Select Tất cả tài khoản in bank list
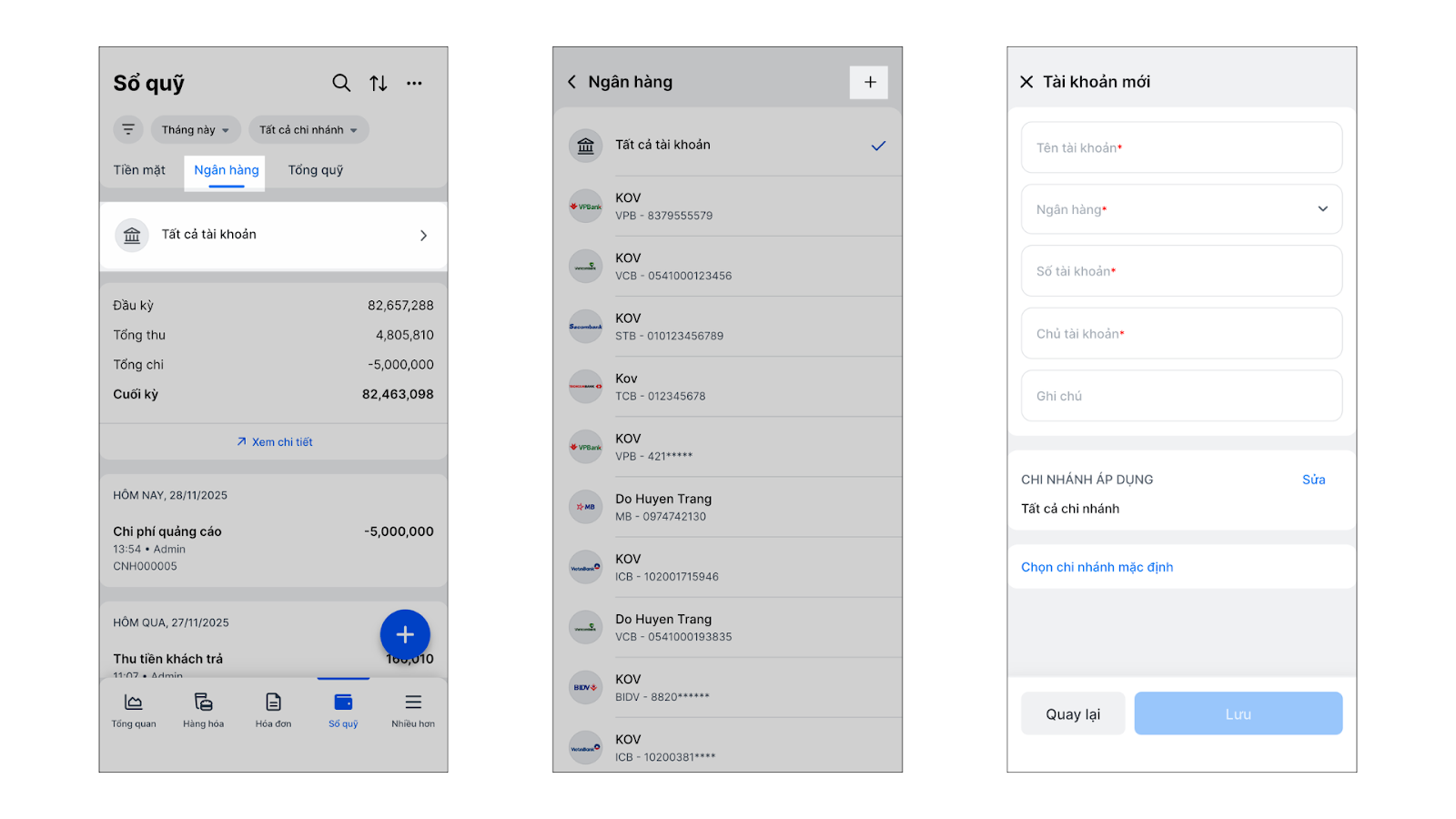Viewport: 1456px width, 819px height. click(x=728, y=146)
